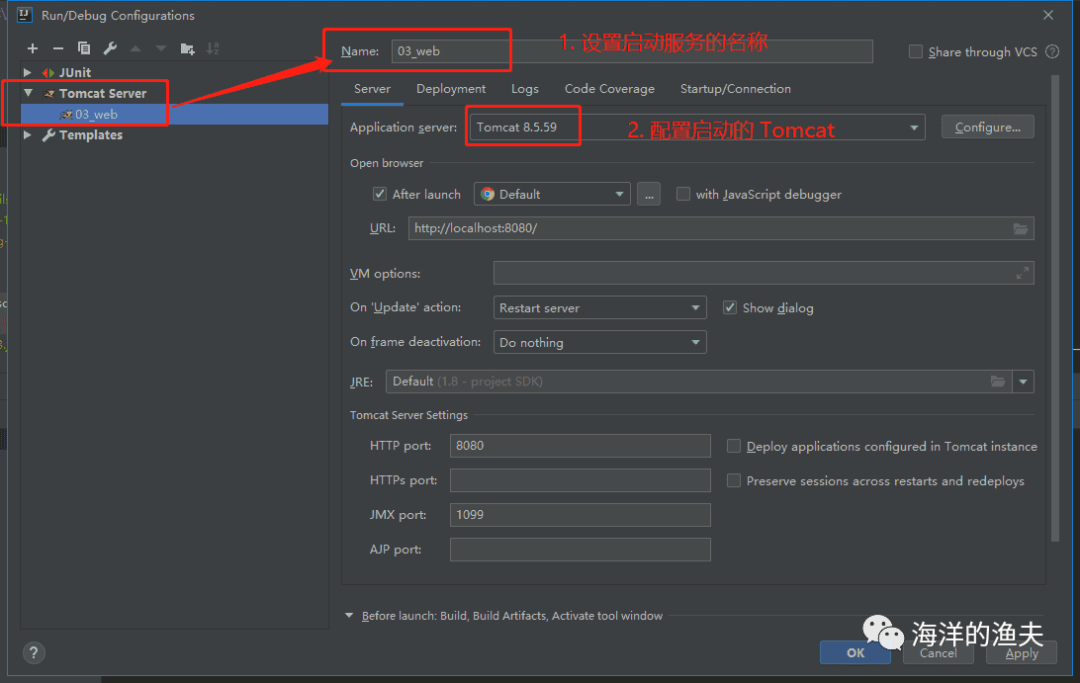The height and width of the screenshot is (683, 1080).
Task: Open the JRE dropdown arrow
Action: [x=1023, y=381]
